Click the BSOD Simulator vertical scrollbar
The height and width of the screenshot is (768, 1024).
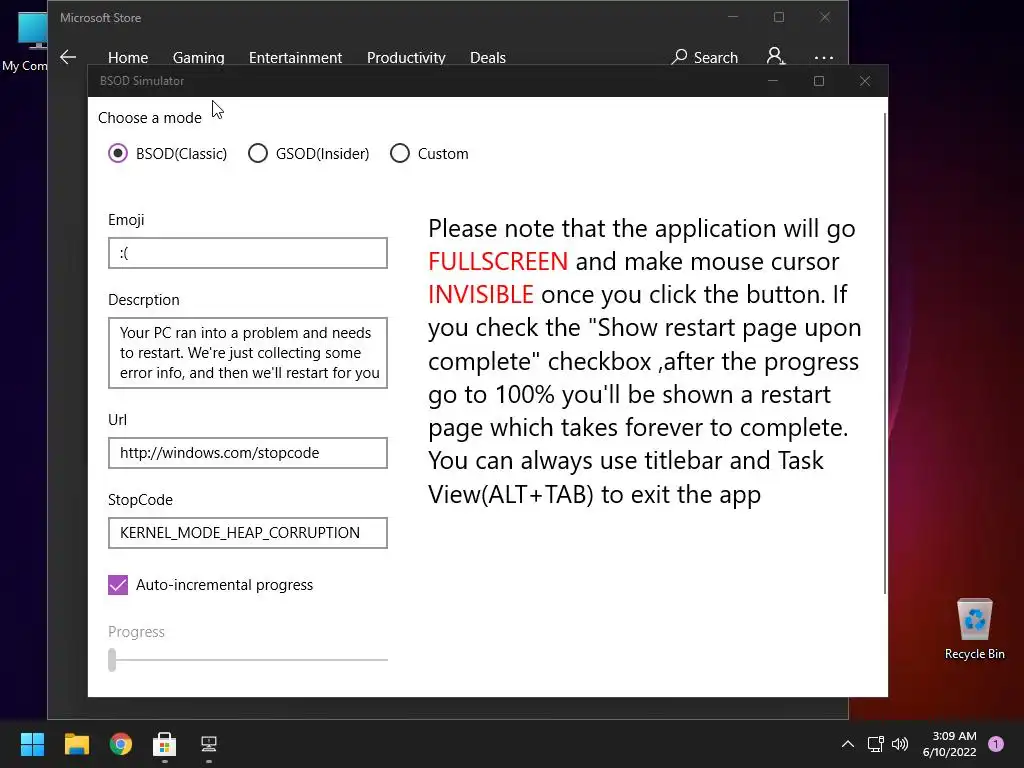pyautogui.click(x=885, y=353)
